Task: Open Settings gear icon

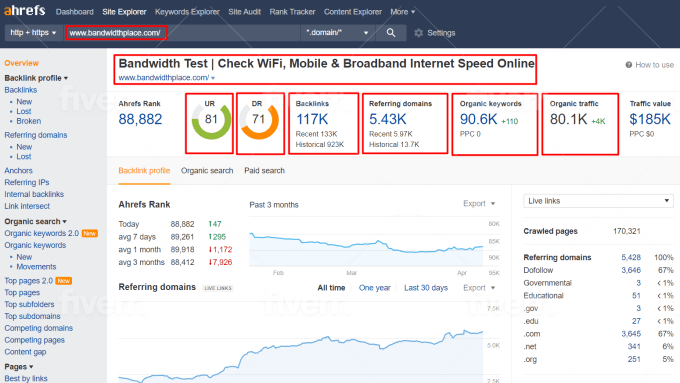Action: [418, 33]
